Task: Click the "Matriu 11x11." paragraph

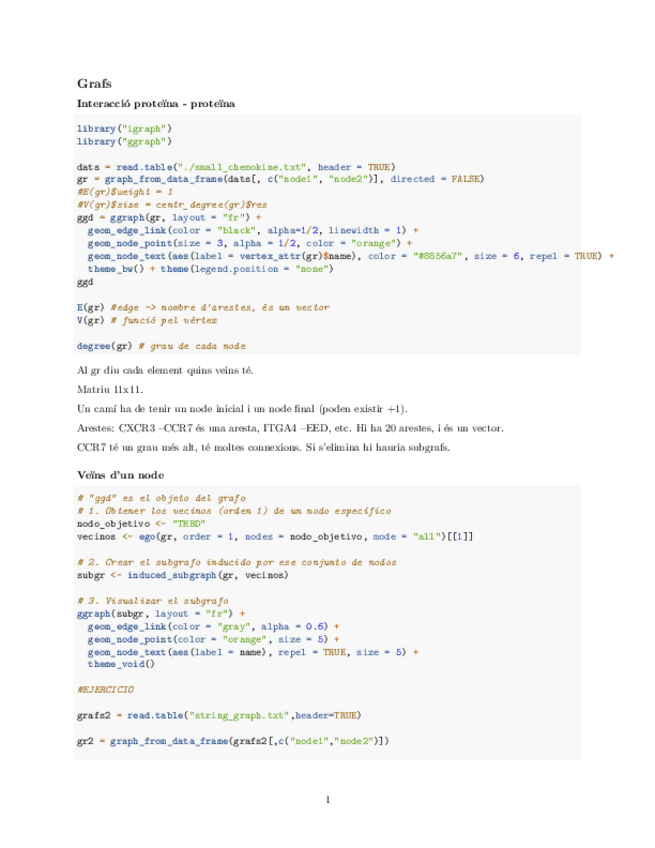Action: (110, 388)
